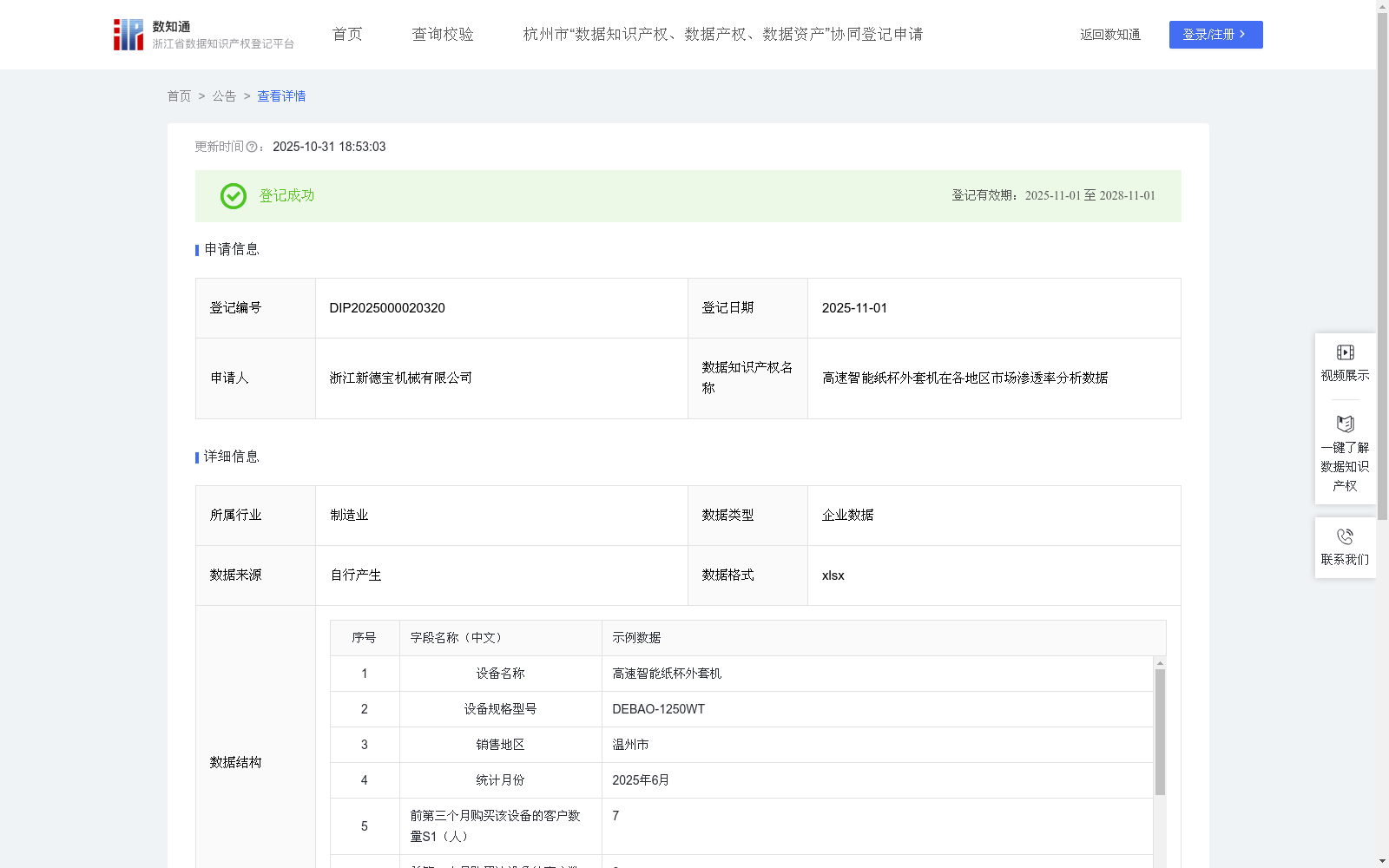The width and height of the screenshot is (1389, 868).
Task: Go to 公告 in the breadcrumb
Action: click(224, 96)
